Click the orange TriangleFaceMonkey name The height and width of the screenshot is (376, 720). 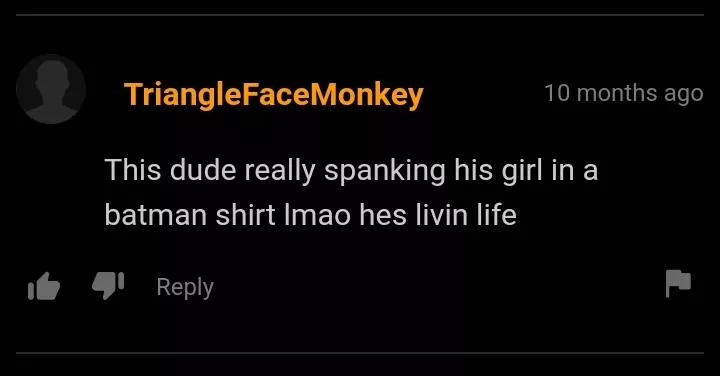[274, 95]
